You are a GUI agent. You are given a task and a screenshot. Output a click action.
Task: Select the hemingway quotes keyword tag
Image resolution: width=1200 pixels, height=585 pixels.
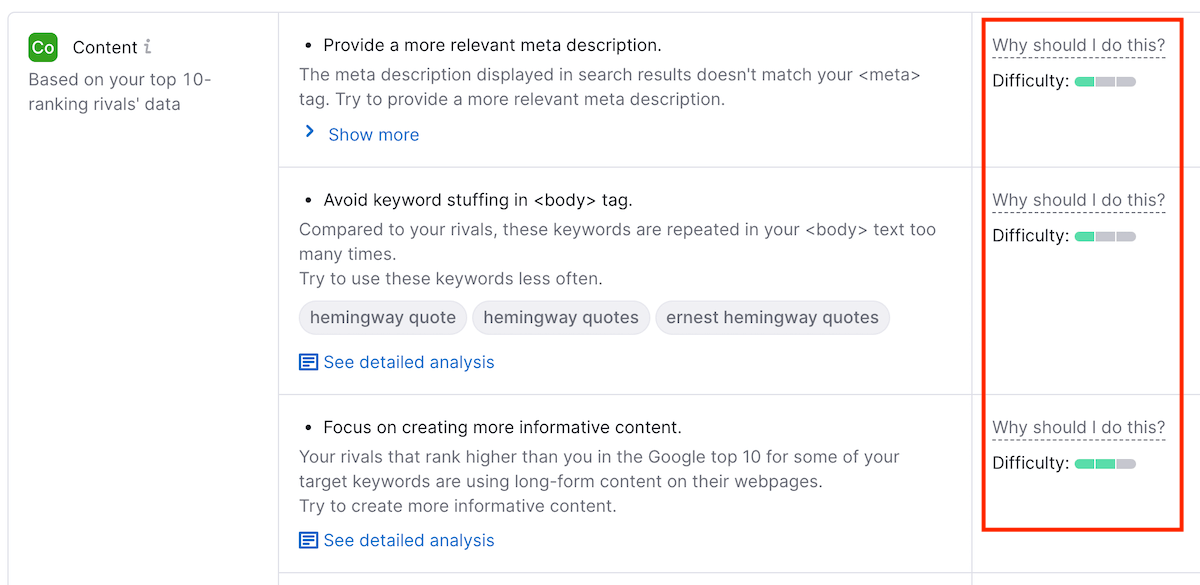coord(560,318)
